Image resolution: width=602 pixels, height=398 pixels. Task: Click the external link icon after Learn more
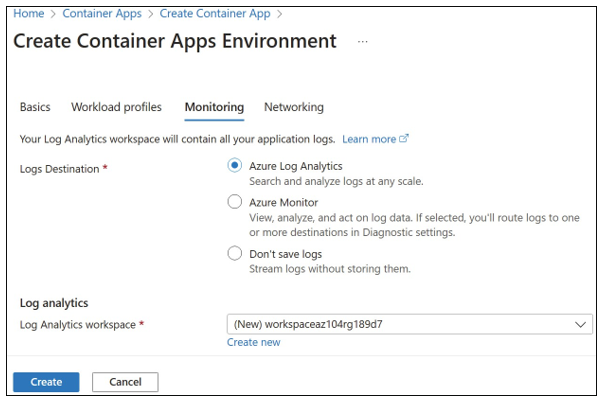[x=404, y=138]
